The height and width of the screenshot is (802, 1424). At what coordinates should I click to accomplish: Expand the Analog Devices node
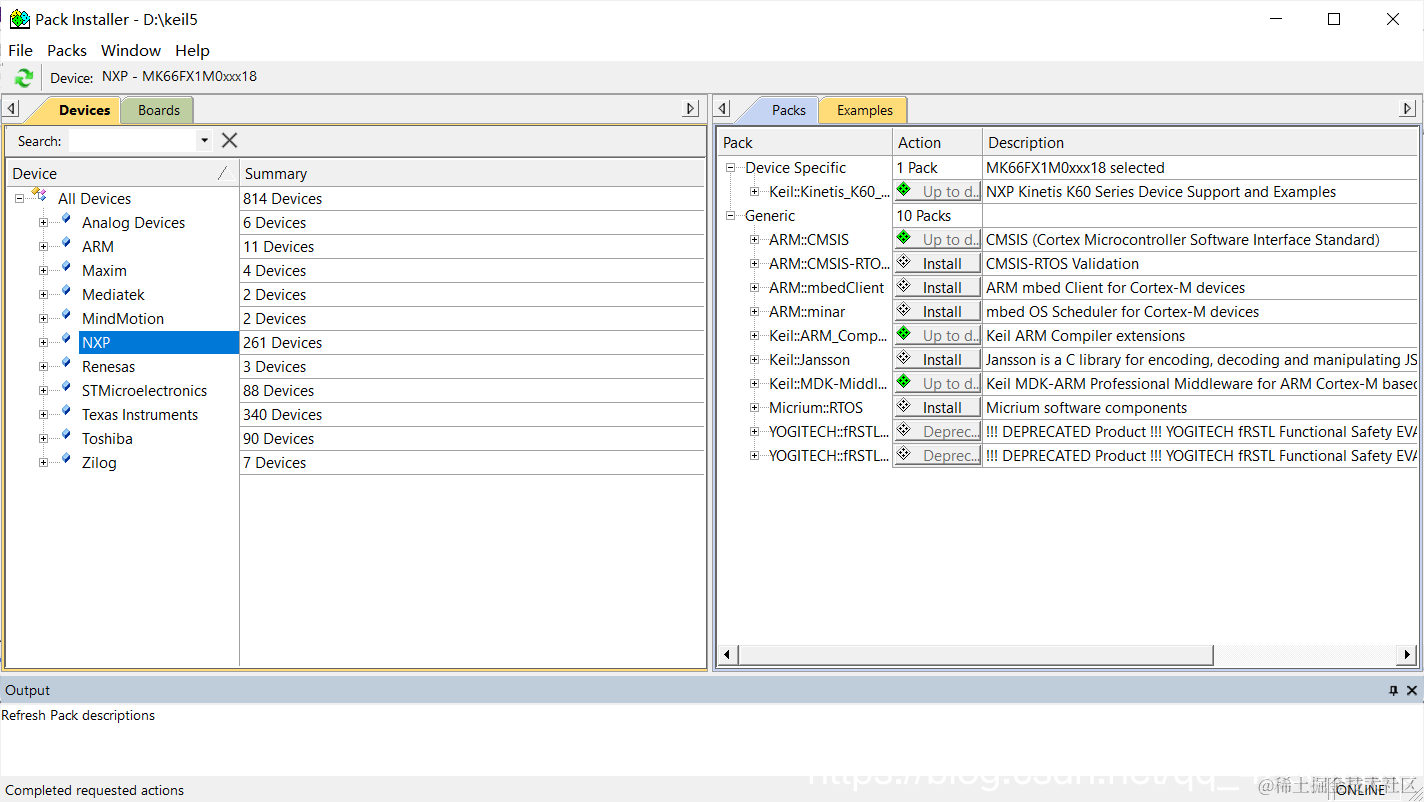click(x=43, y=223)
